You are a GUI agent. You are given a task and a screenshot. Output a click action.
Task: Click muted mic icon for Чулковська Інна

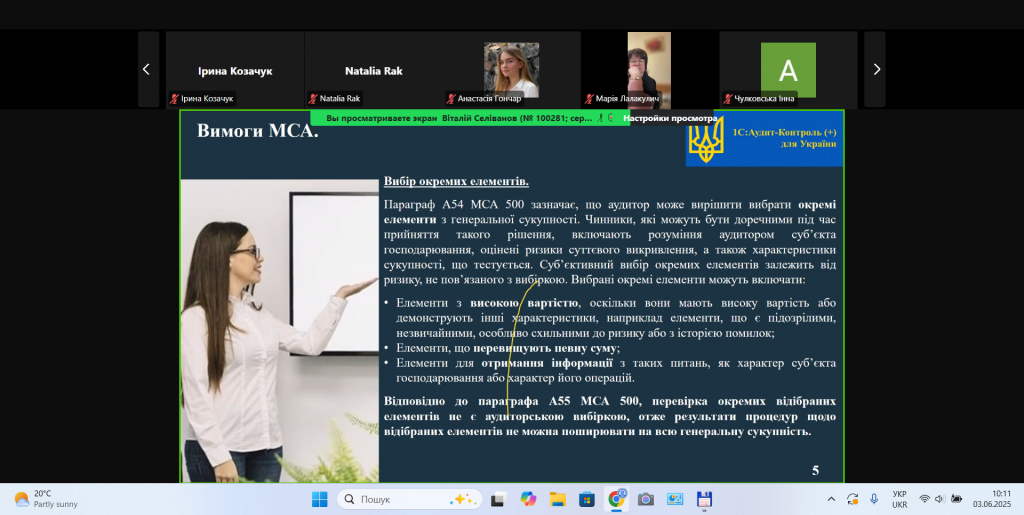(x=728, y=99)
